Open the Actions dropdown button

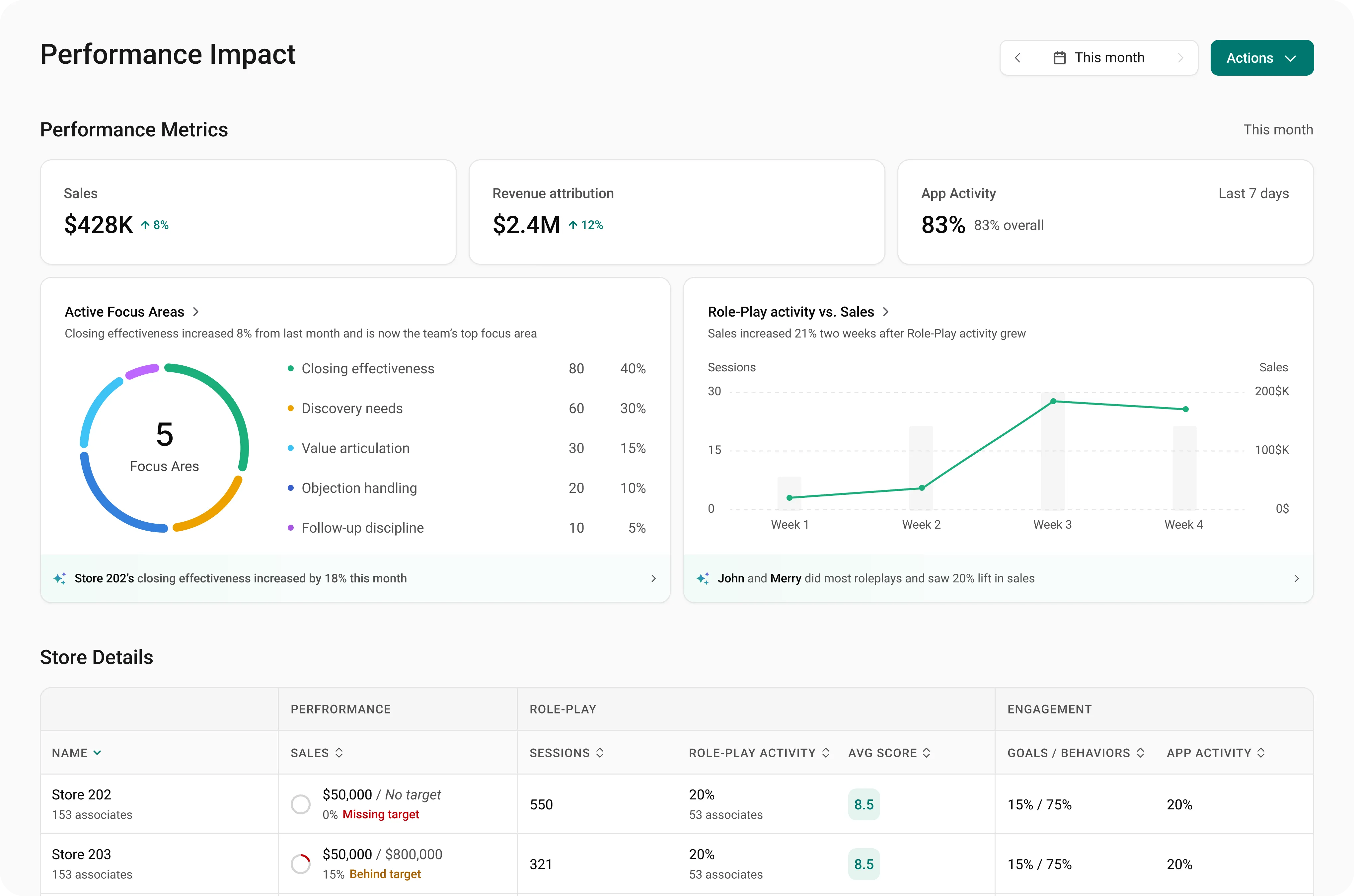[1261, 58]
